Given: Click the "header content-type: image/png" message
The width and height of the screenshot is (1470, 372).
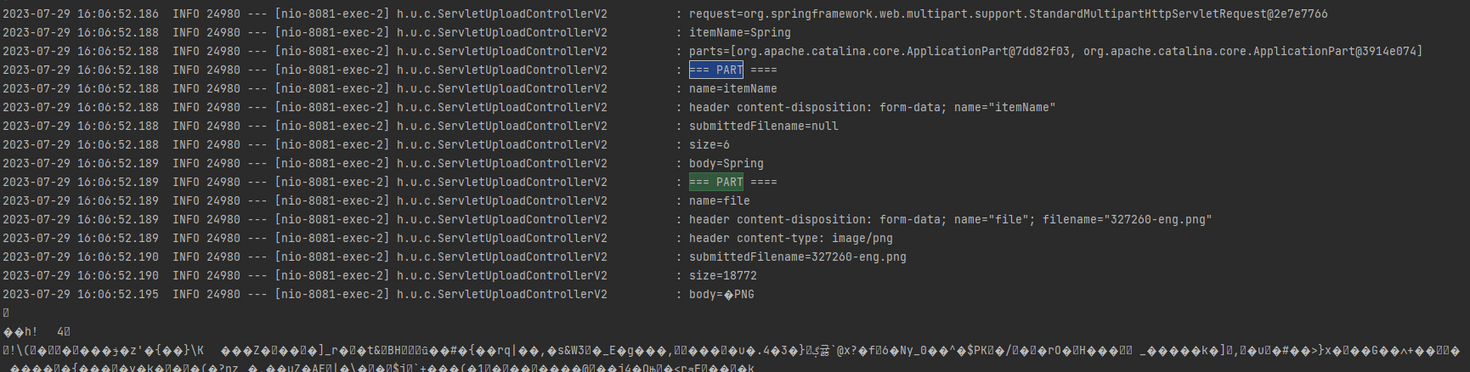Looking at the screenshot, I should coord(791,238).
